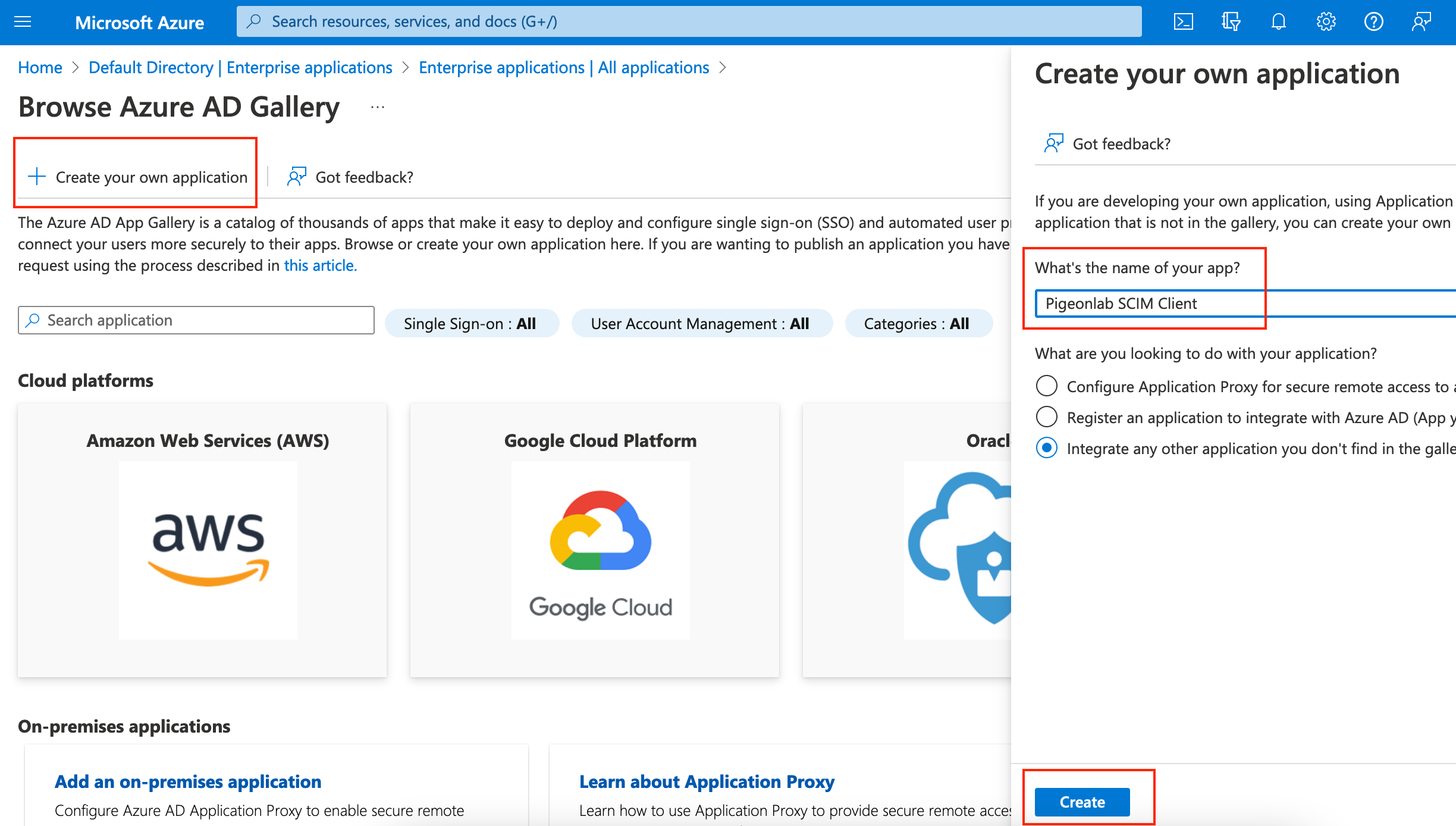Open Default Directory | Enterprise applications breadcrumb
The image size is (1456, 826).
[x=240, y=68]
